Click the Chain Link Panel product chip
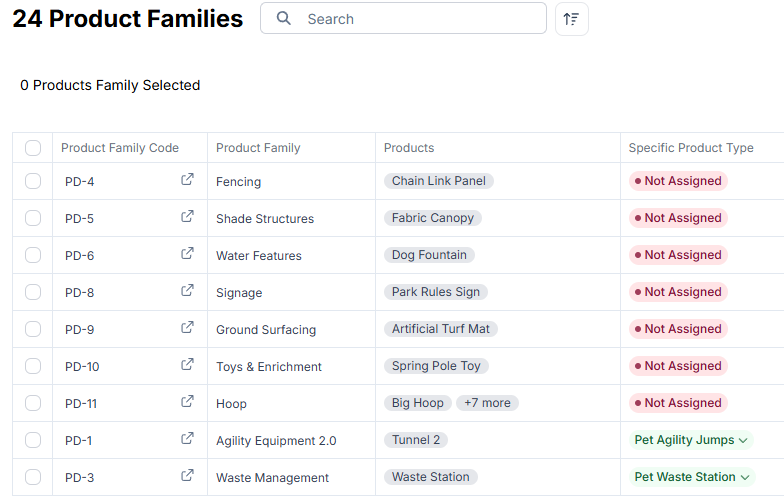 [x=438, y=181]
